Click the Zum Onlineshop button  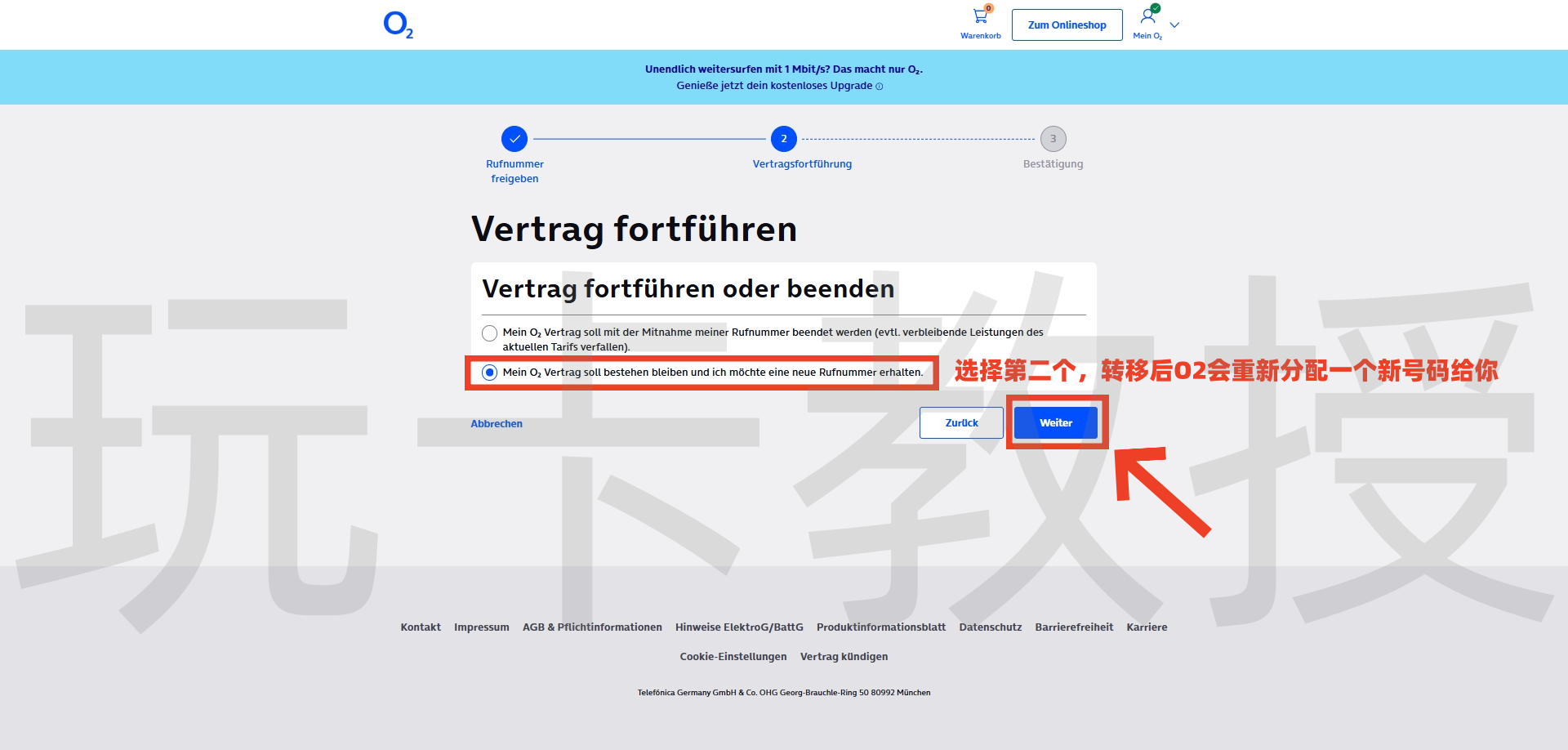click(1067, 25)
